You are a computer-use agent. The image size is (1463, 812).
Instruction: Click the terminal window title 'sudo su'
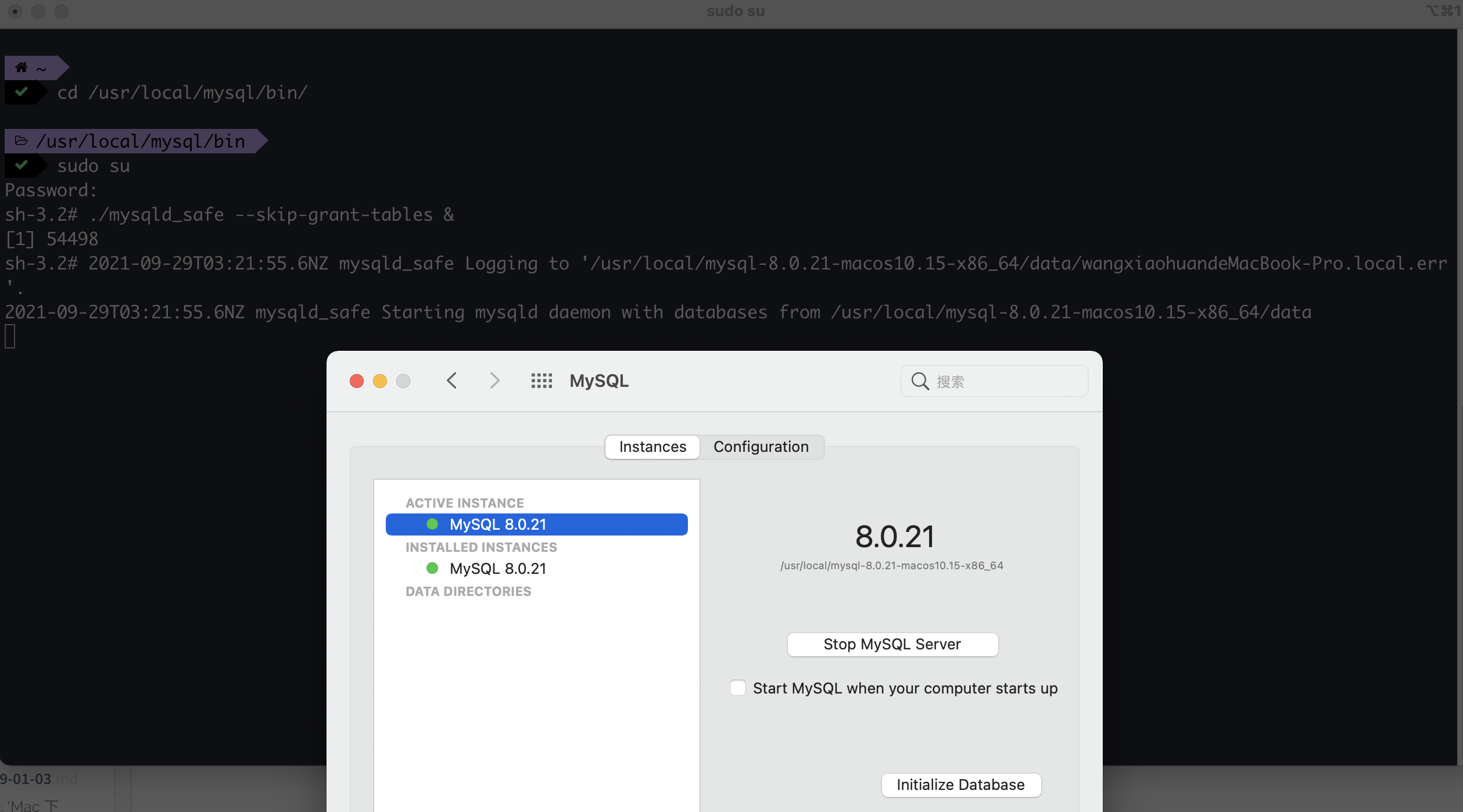point(736,11)
